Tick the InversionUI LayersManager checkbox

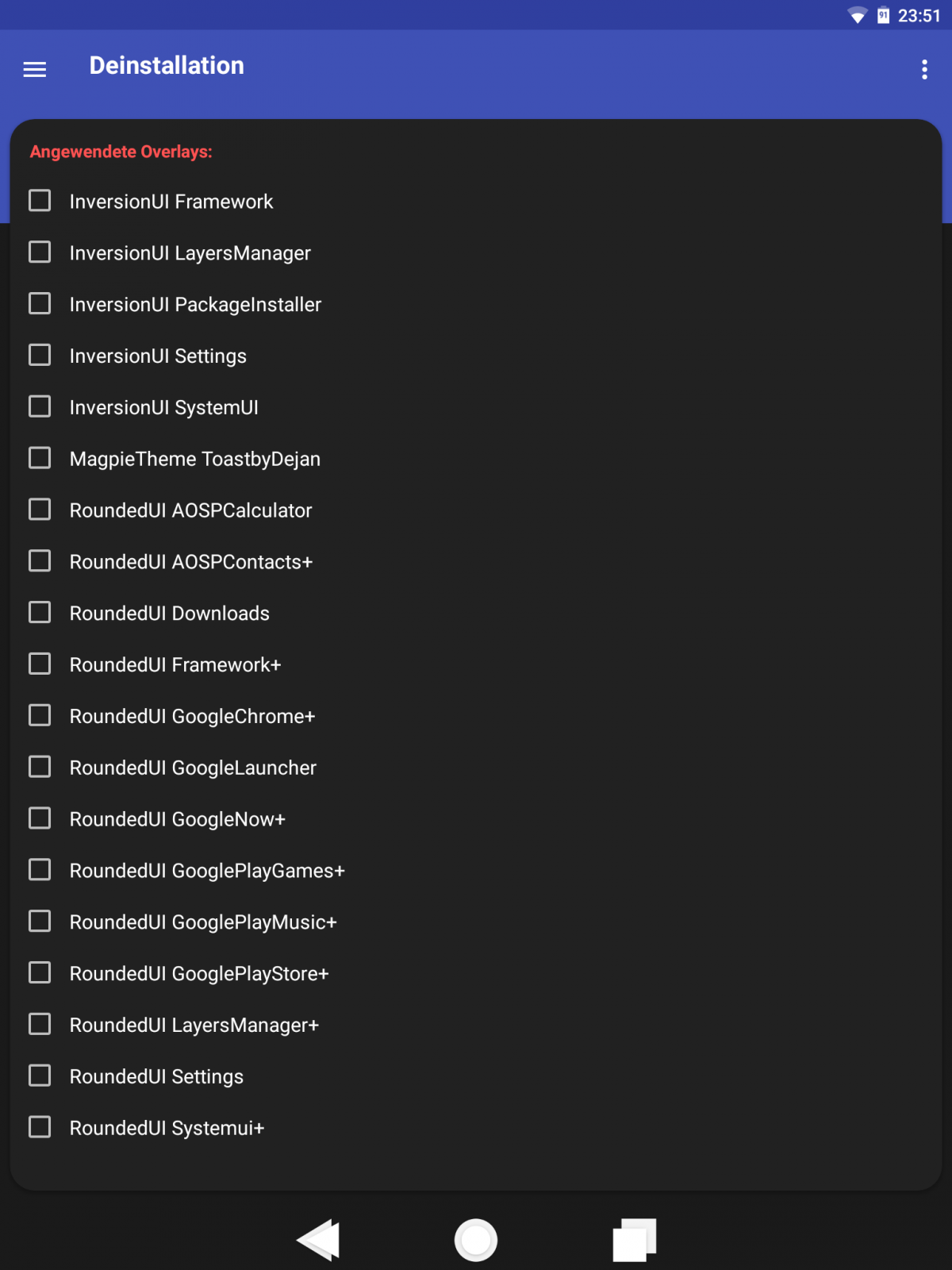click(40, 252)
